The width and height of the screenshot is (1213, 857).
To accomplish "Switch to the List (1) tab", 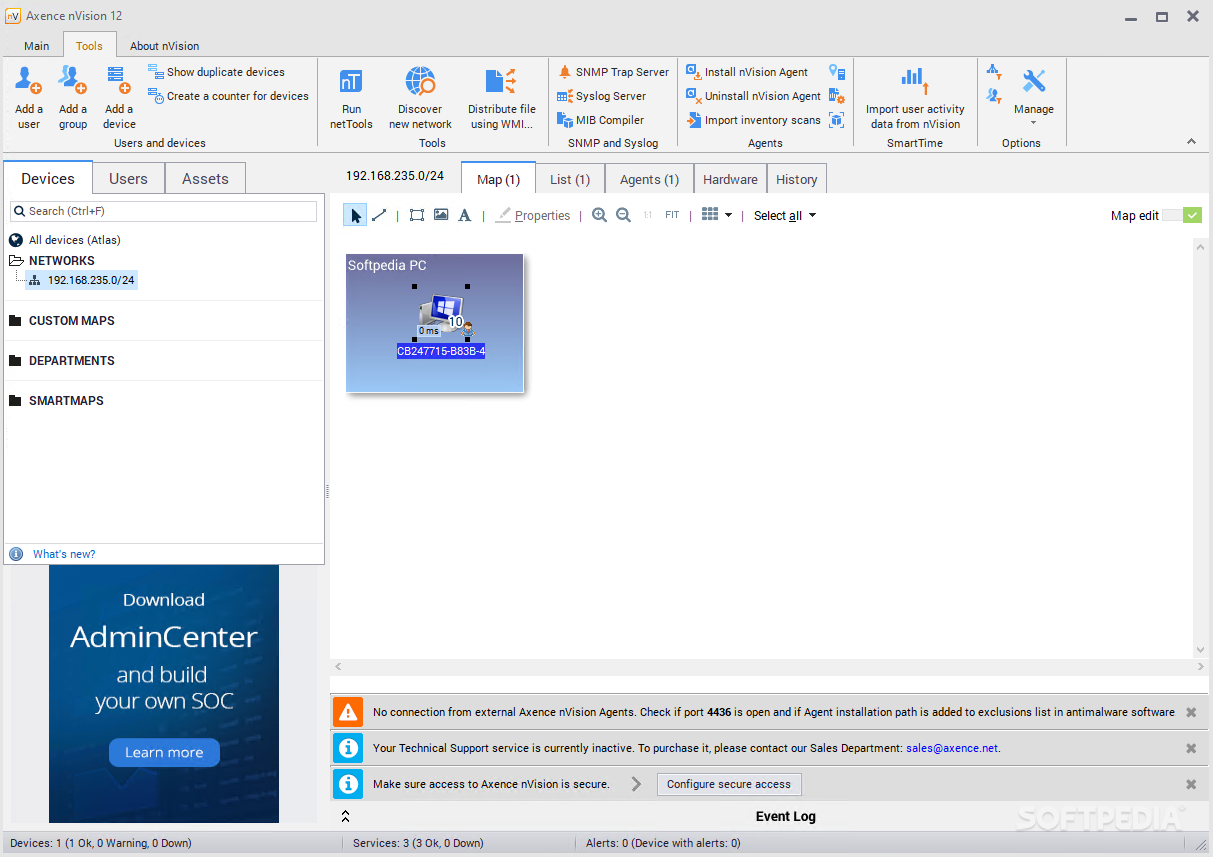I will 570,179.
